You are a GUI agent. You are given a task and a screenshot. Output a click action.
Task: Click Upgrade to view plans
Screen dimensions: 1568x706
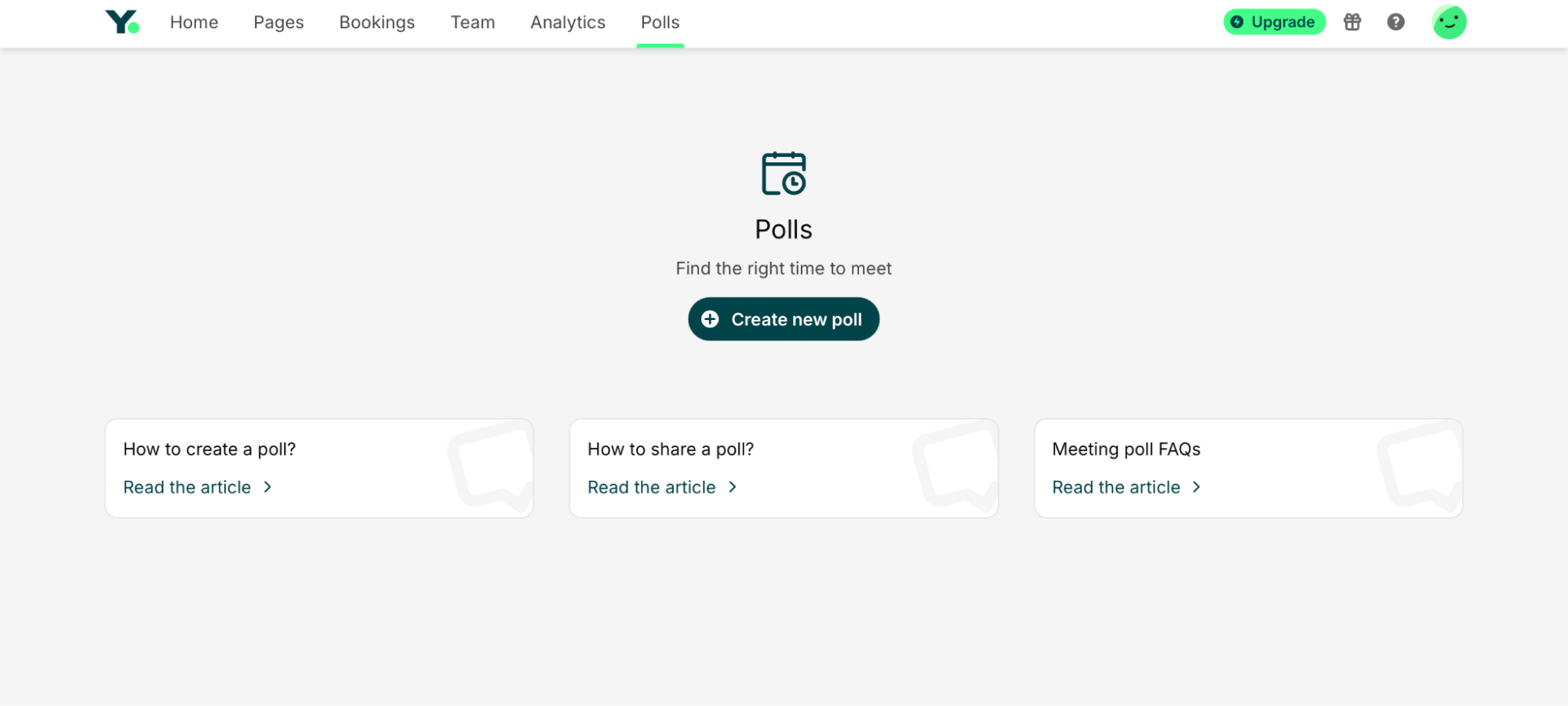[x=1273, y=22]
